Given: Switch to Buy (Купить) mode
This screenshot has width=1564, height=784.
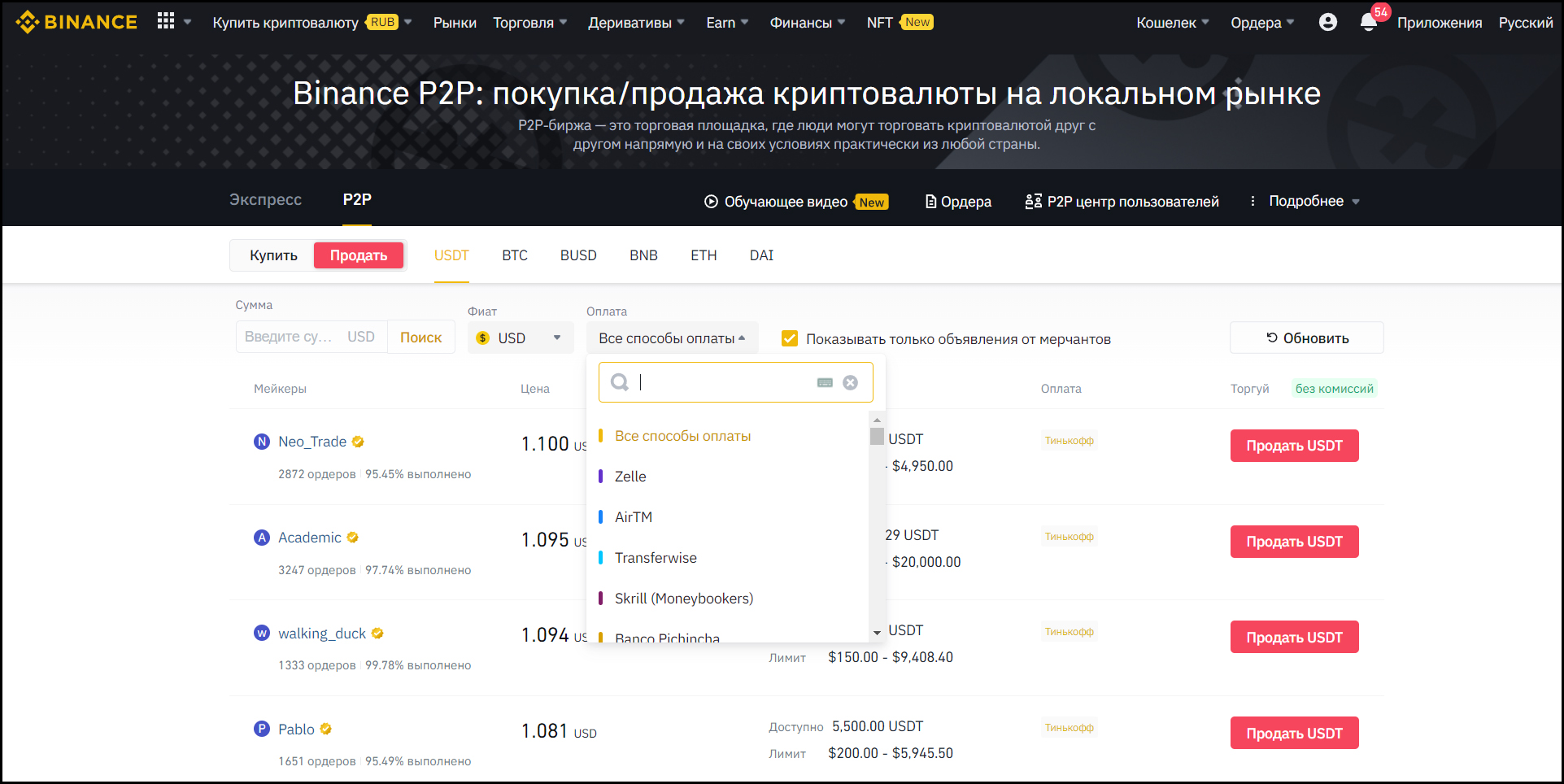Looking at the screenshot, I should [x=273, y=255].
